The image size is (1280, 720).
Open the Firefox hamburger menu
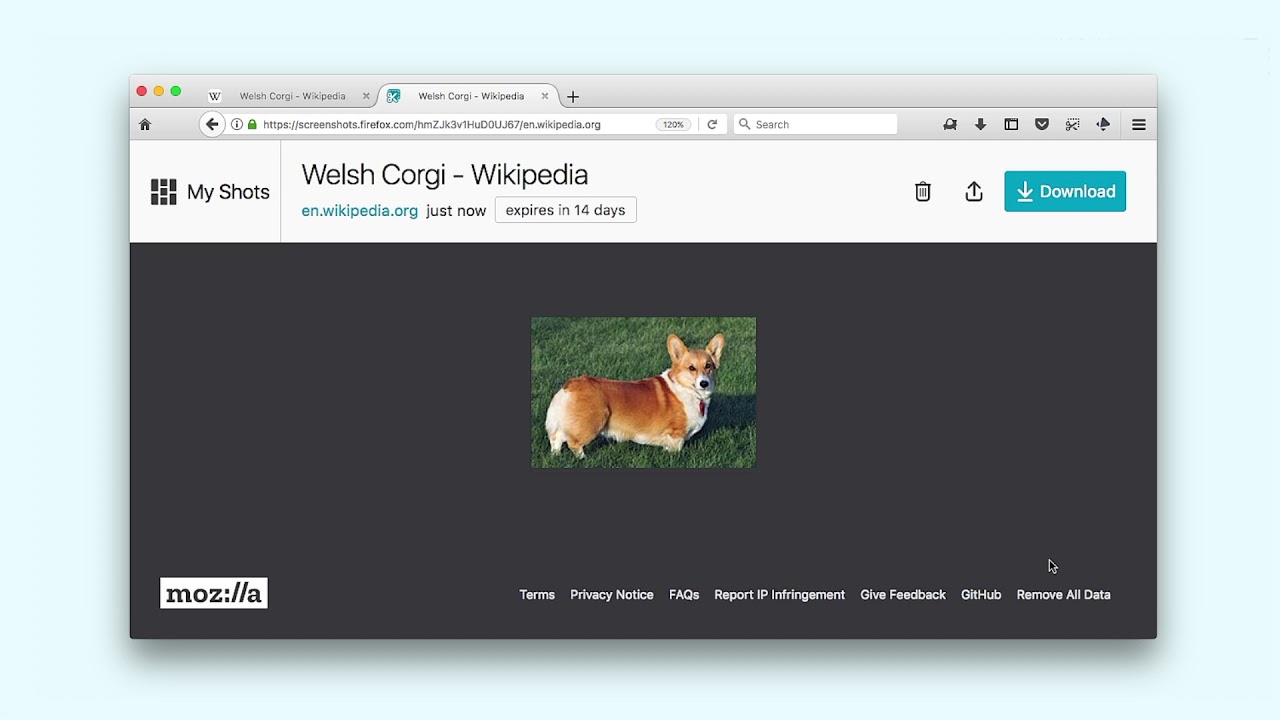tap(1139, 125)
